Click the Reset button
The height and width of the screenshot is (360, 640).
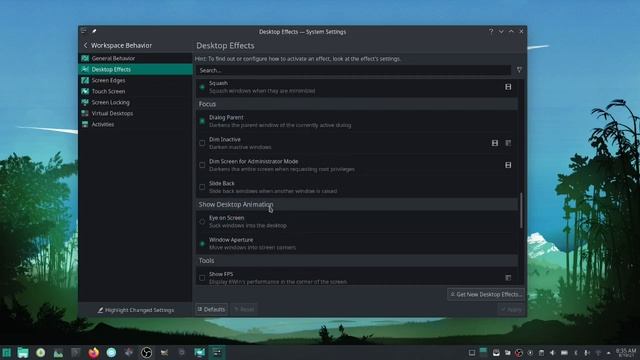[x=244, y=309]
